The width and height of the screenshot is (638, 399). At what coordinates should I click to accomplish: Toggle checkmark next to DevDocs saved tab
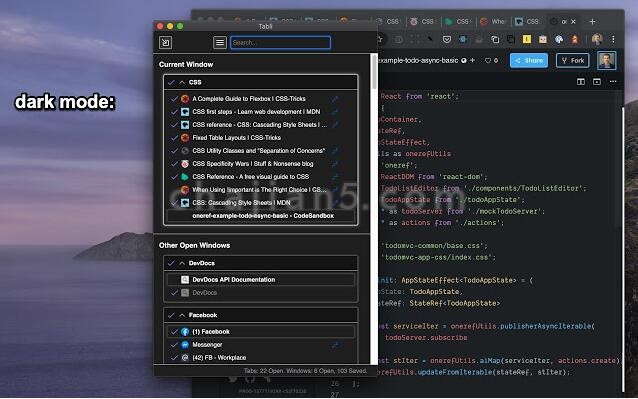pyautogui.click(x=174, y=293)
